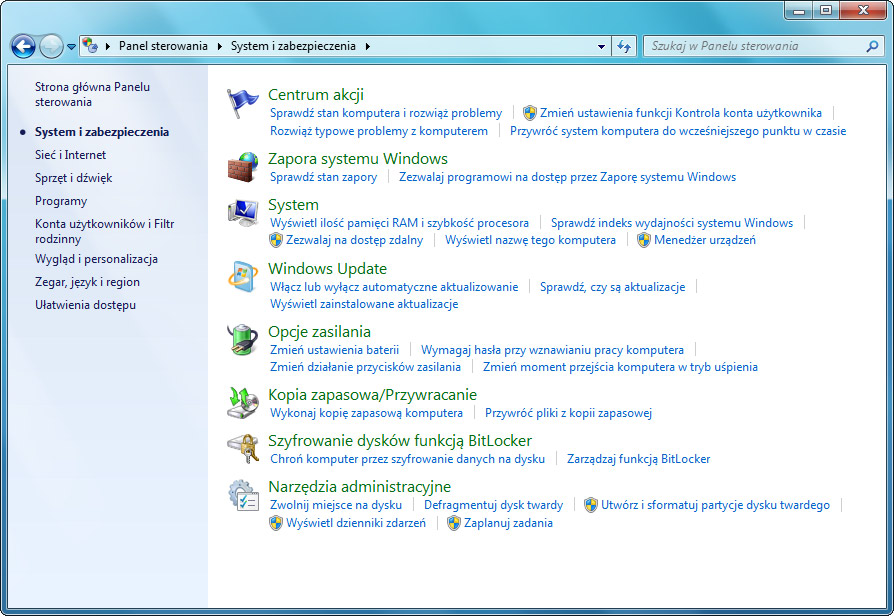Open the recent pages dropdown arrow

[x=71, y=47]
